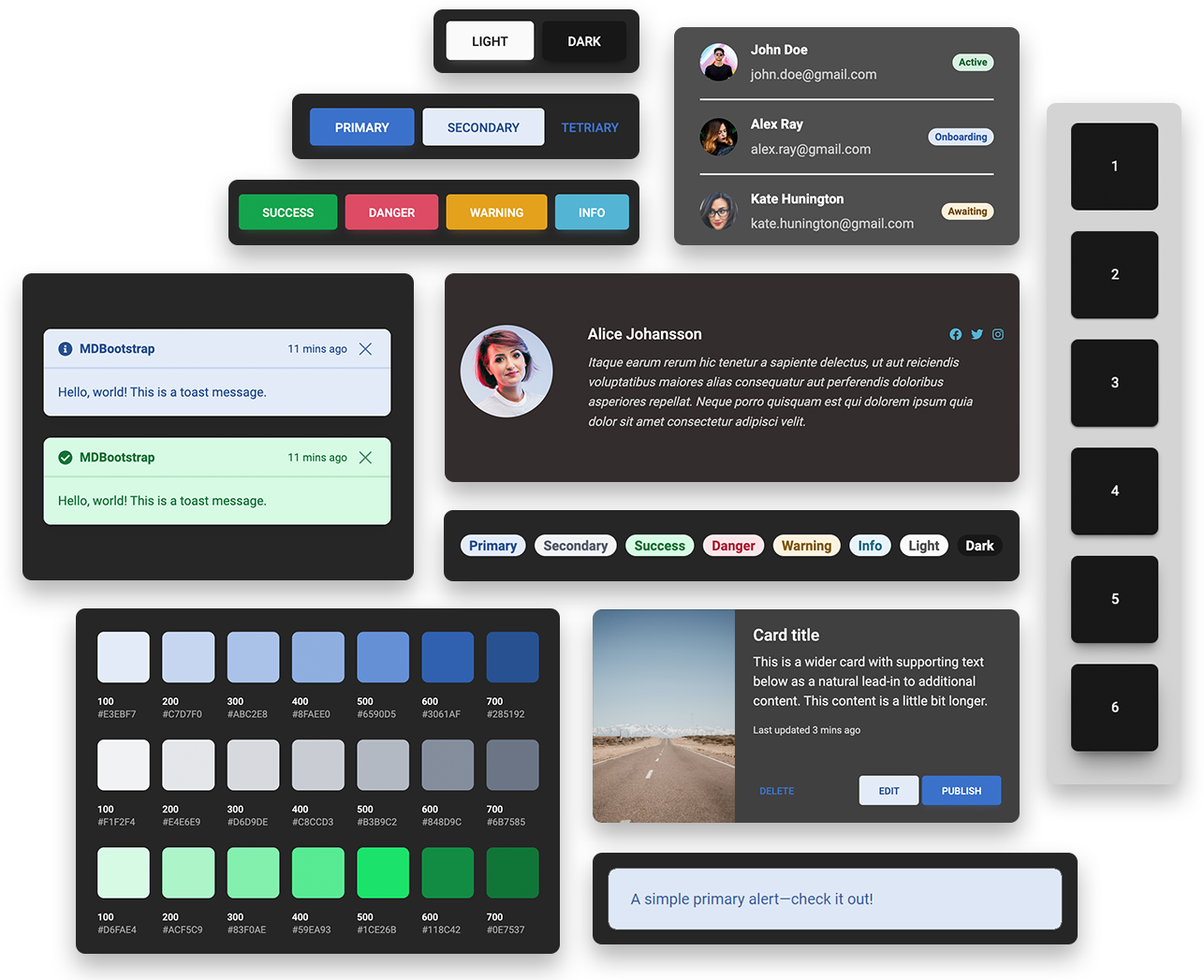Select Kate Hunington's avatar picture
The image size is (1204, 980).
(718, 212)
